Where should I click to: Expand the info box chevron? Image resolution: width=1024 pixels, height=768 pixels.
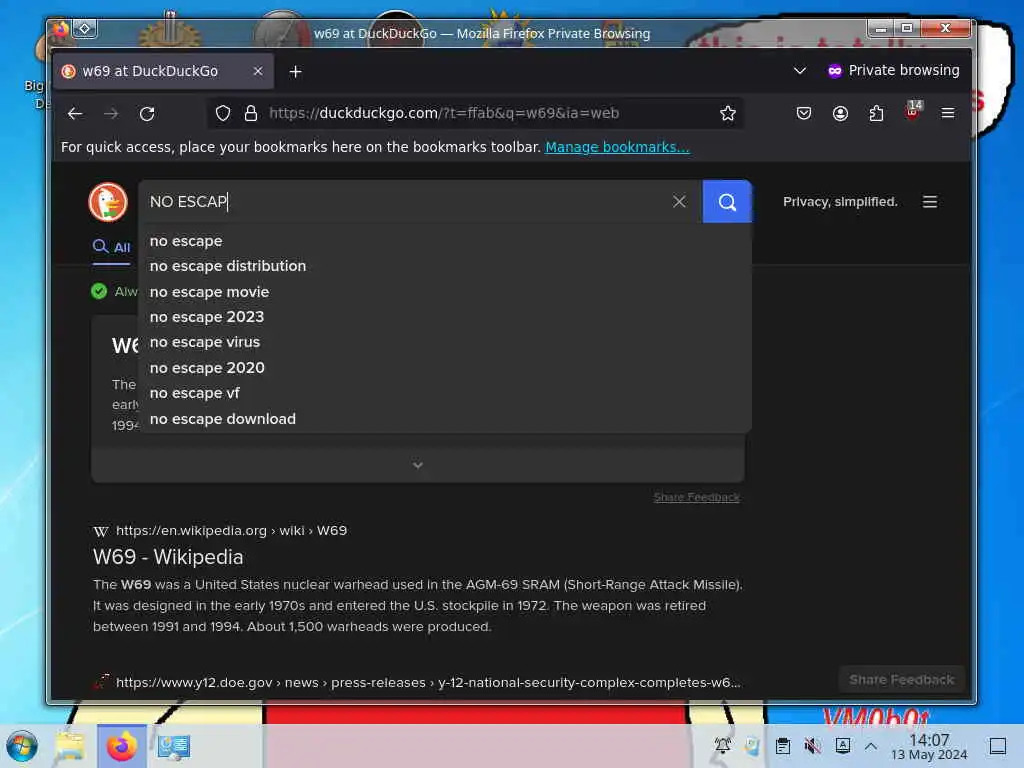tap(418, 465)
